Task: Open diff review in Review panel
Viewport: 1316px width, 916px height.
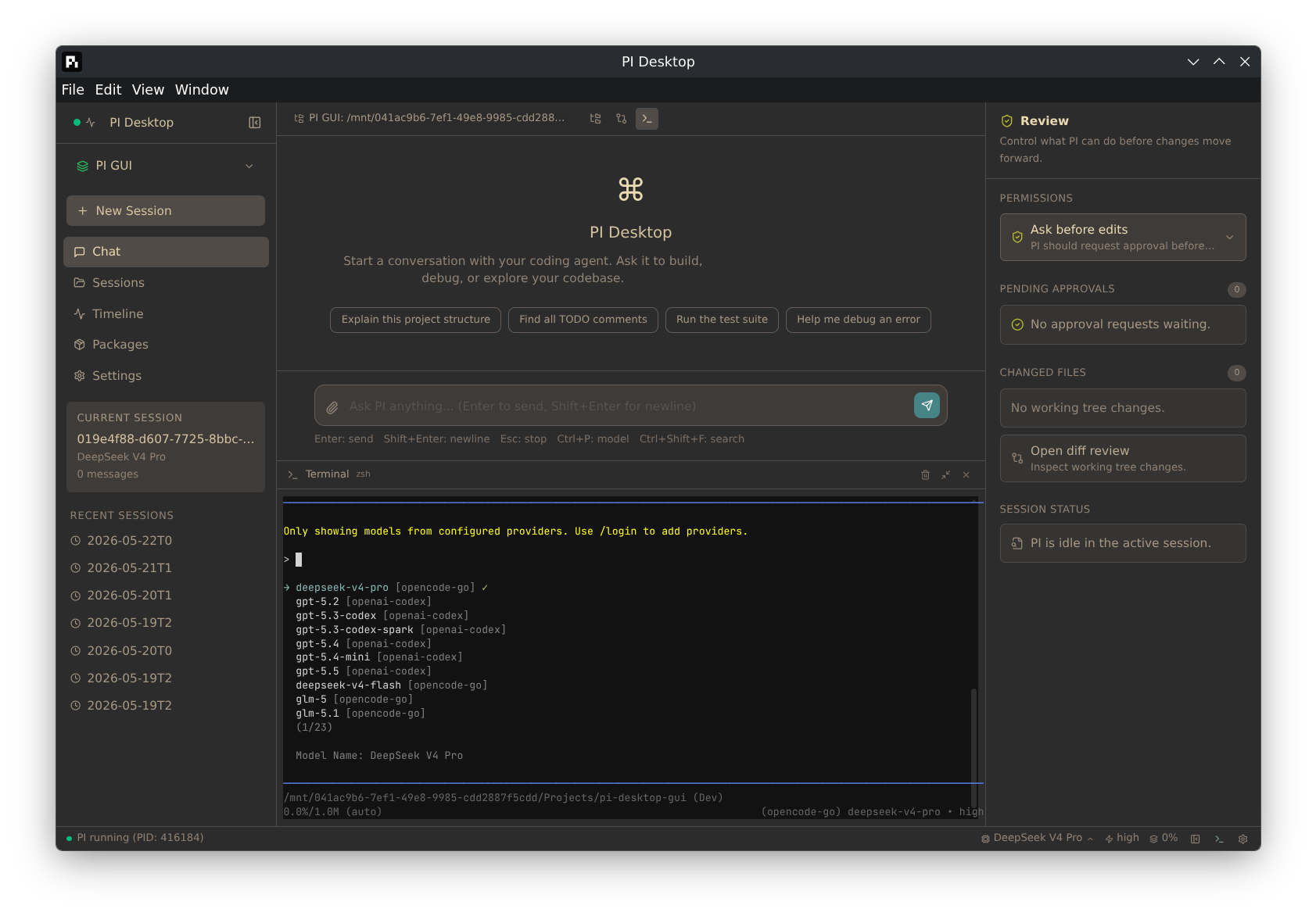Action: [x=1123, y=459]
